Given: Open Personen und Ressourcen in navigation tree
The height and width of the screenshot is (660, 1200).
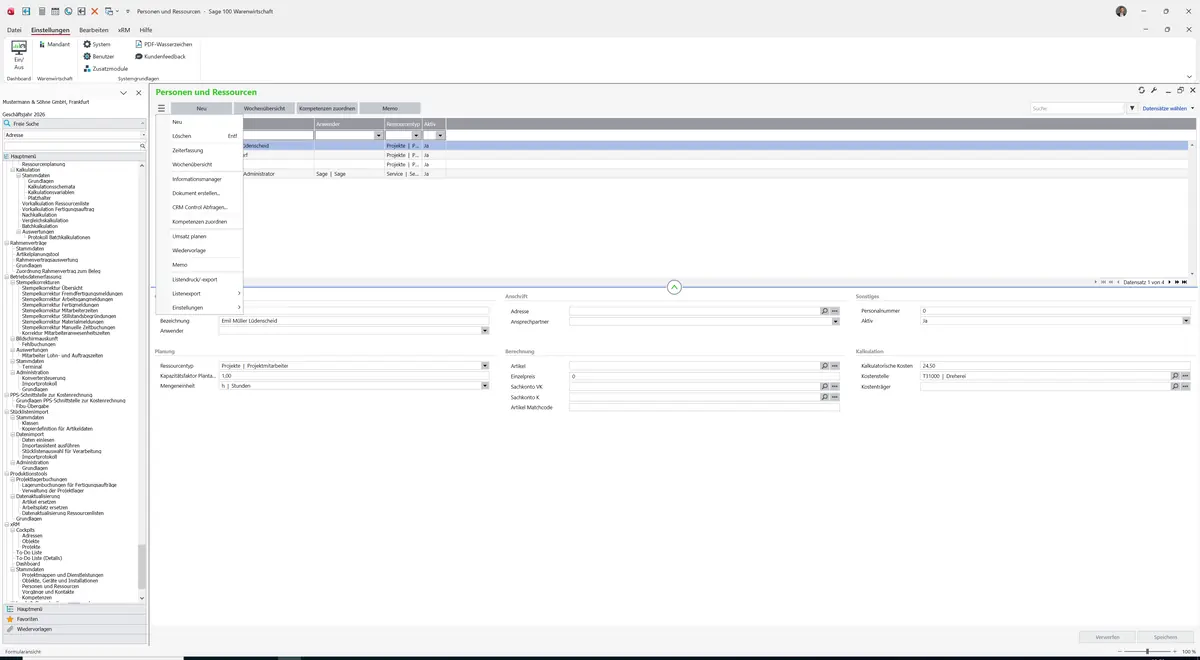Looking at the screenshot, I should 50,586.
